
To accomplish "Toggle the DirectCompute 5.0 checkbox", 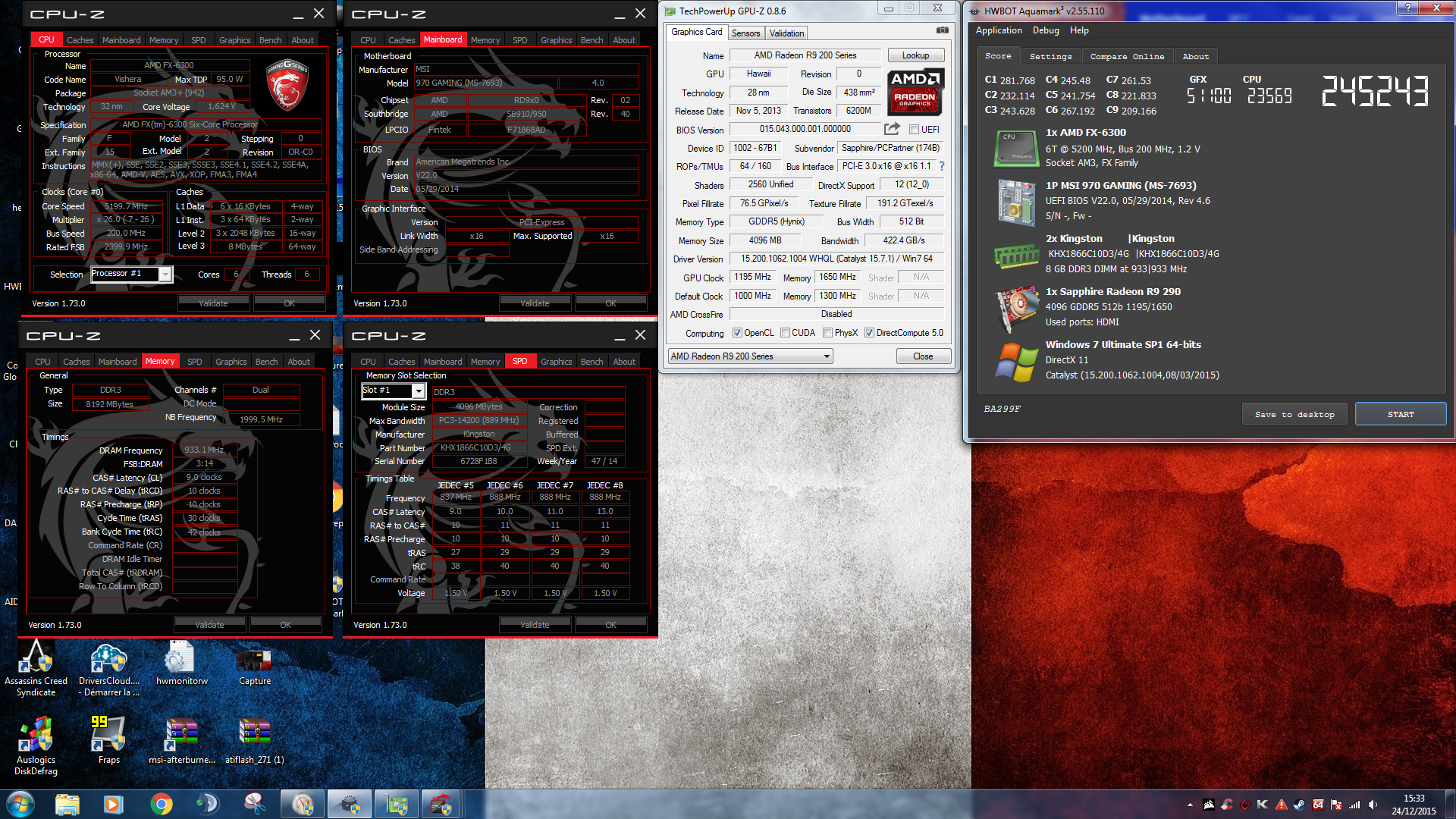I will tap(869, 333).
